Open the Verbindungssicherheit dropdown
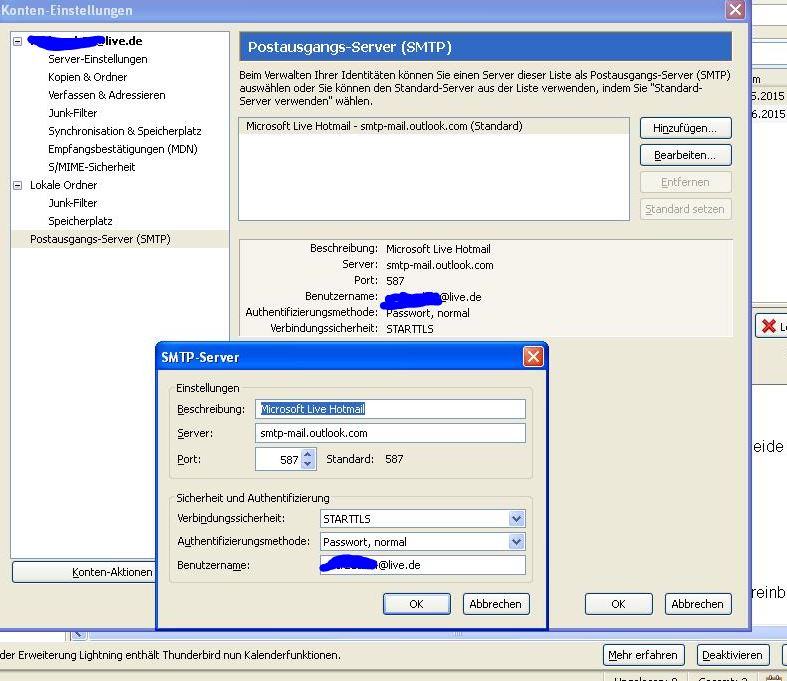Screen dimensions: 787x681 (423, 519)
